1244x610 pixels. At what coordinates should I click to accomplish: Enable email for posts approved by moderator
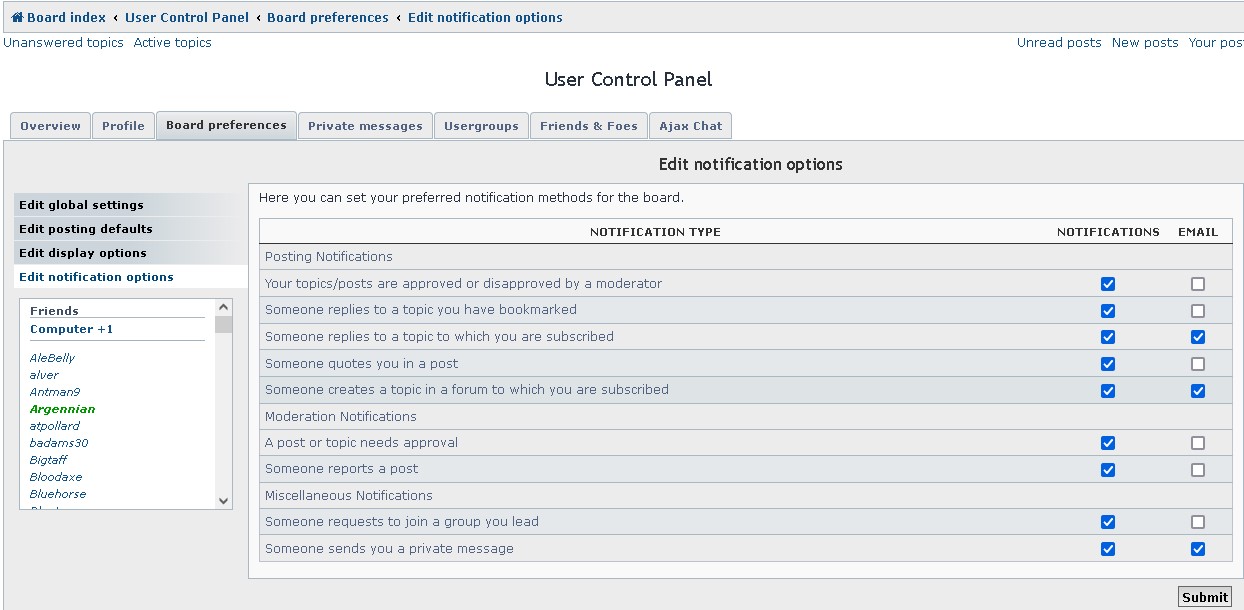(x=1198, y=284)
